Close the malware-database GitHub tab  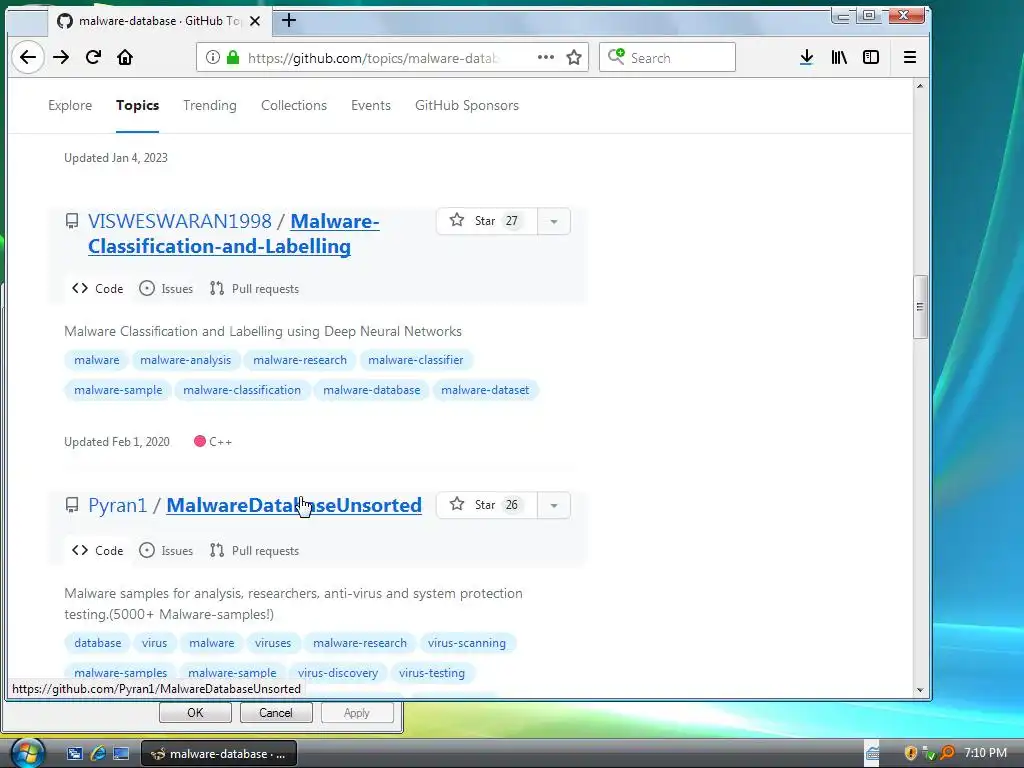pos(255,21)
